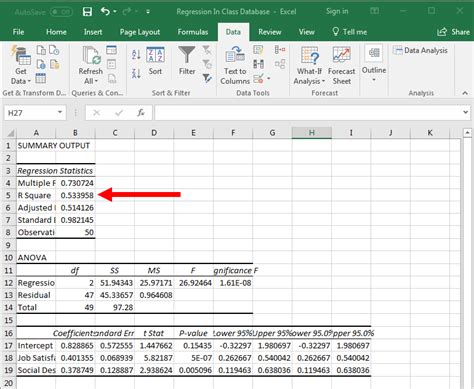474x389 pixels.
Task: Click the Forecast Sheet icon
Action: click(x=341, y=55)
